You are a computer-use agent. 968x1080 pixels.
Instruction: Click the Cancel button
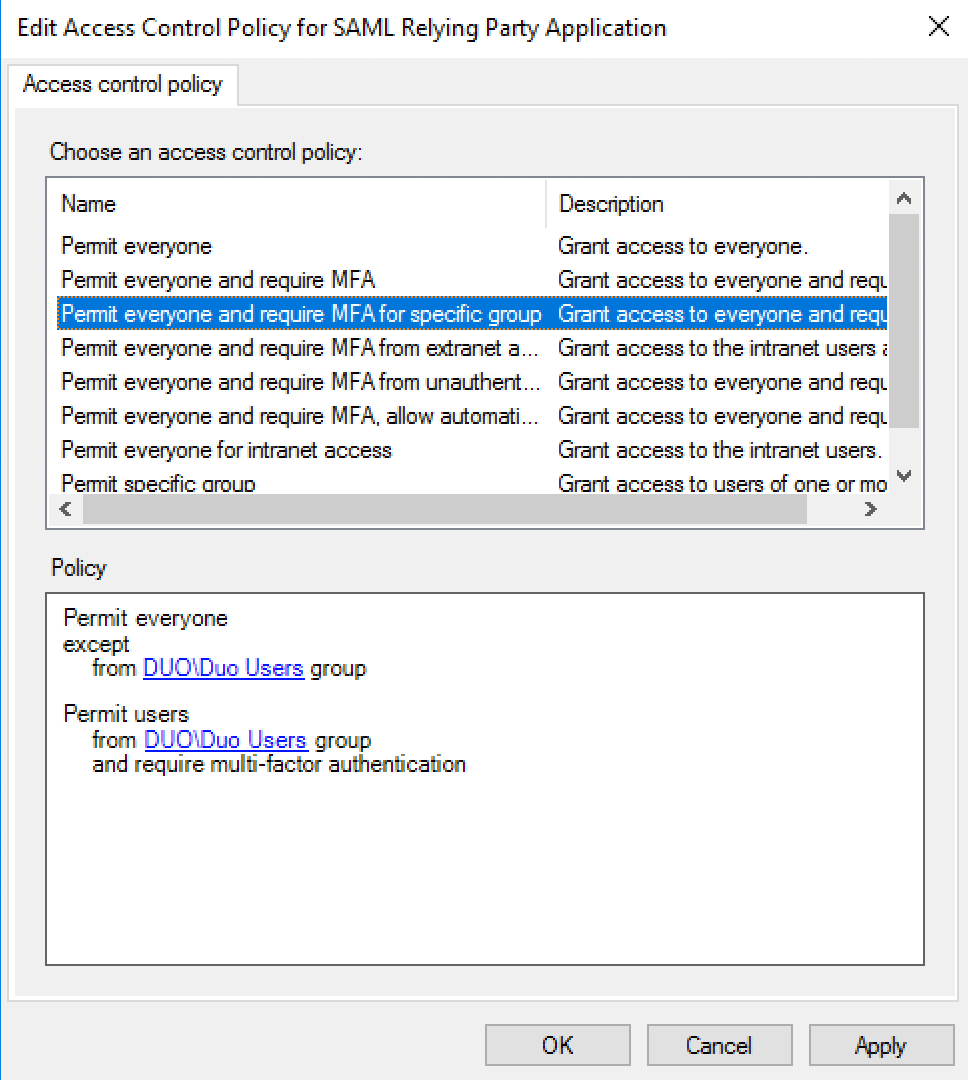pos(719,1045)
